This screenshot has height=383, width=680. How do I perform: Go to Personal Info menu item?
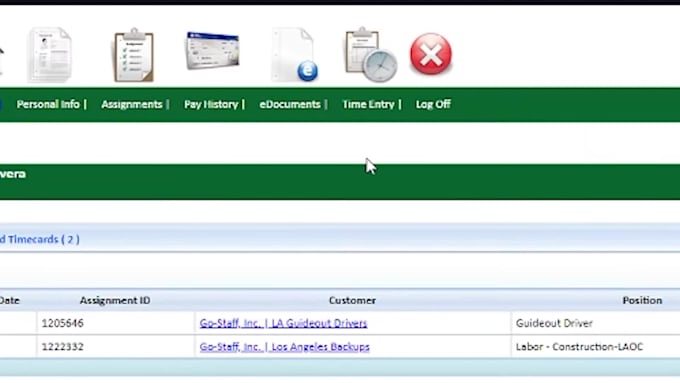click(x=48, y=105)
